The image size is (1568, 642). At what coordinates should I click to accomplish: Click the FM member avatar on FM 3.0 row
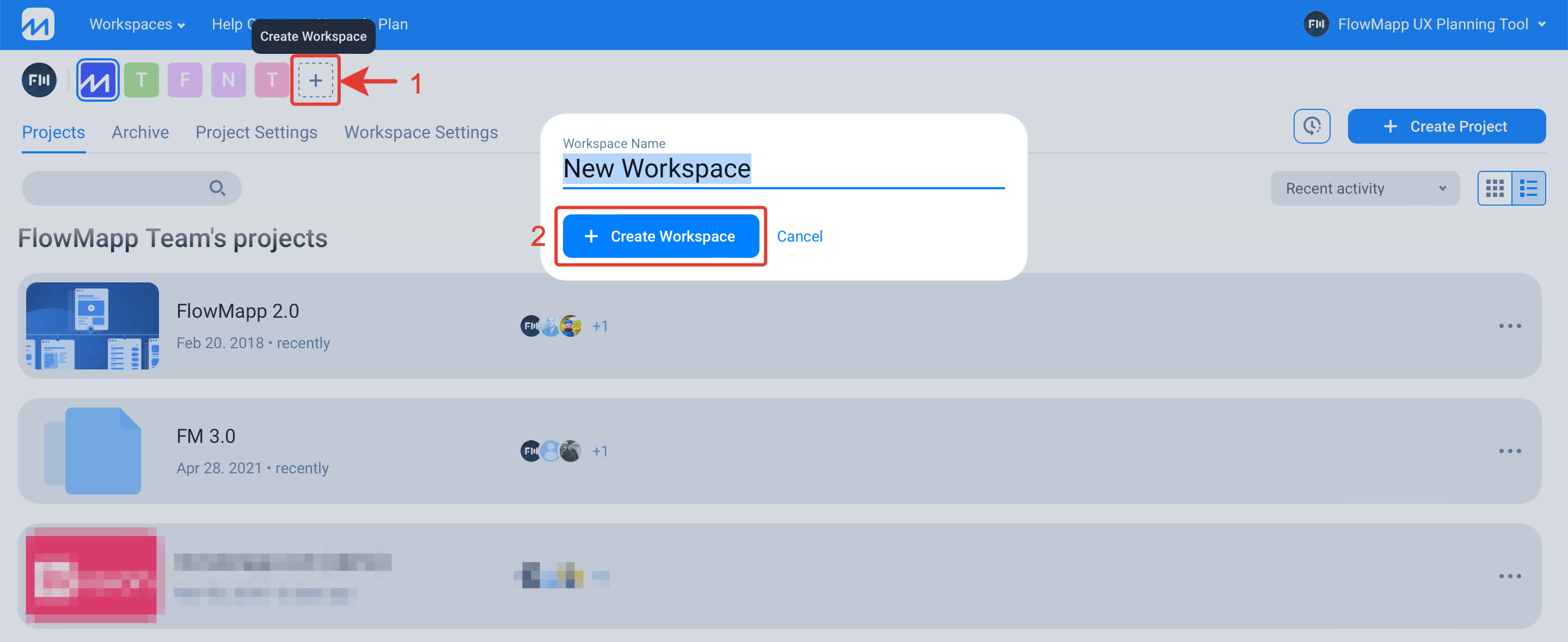(531, 452)
